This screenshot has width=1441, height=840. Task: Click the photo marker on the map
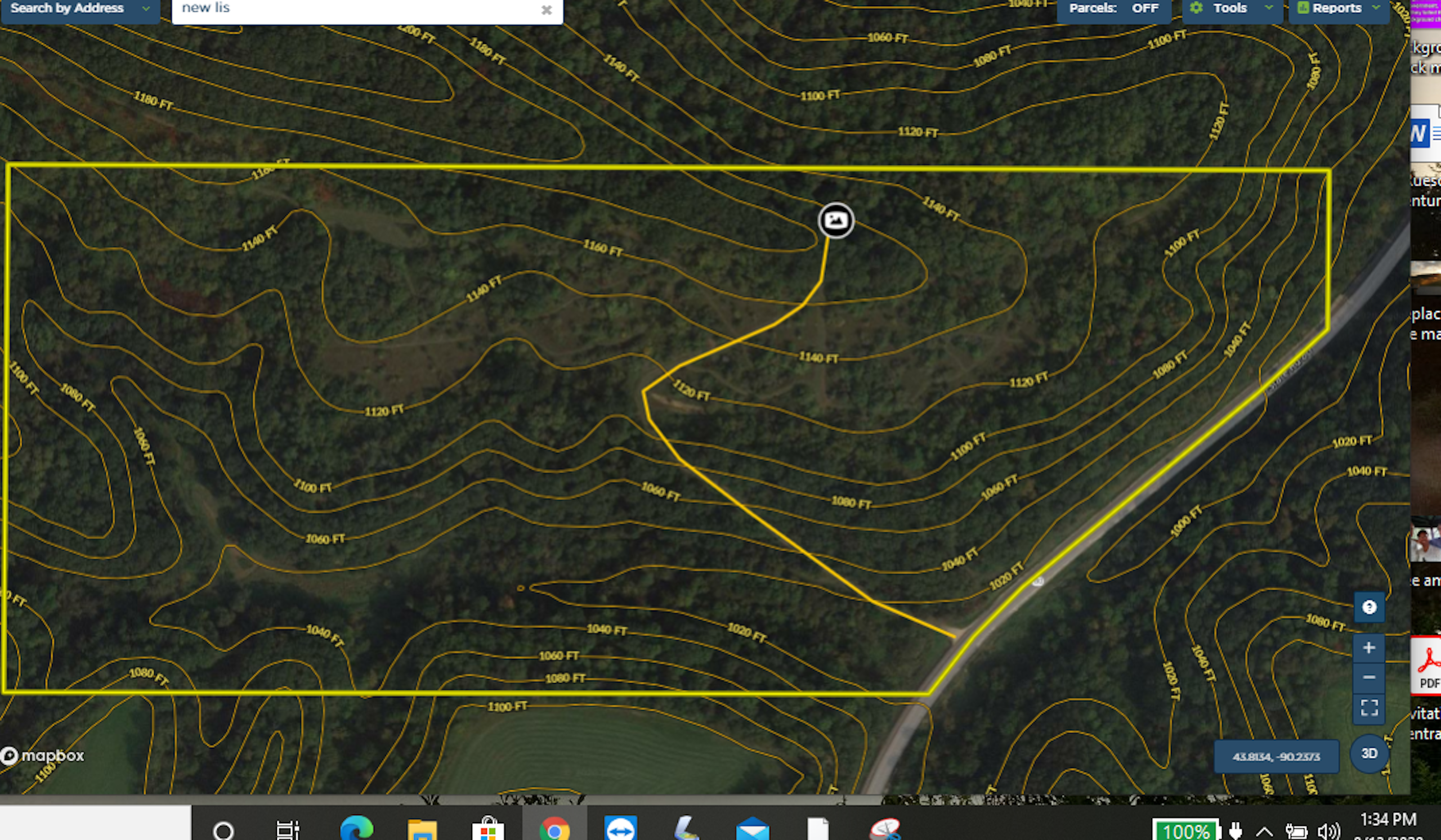[836, 220]
